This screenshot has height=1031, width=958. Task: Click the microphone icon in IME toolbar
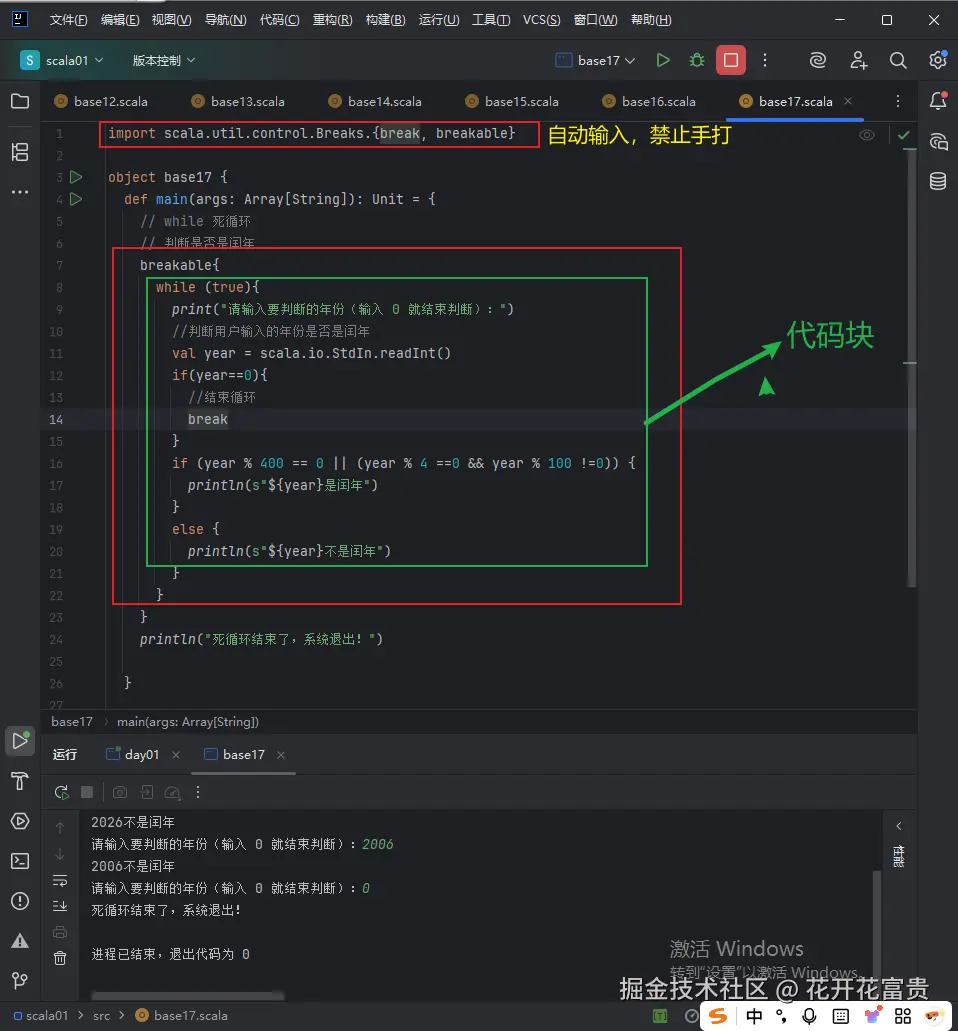tap(810, 1016)
